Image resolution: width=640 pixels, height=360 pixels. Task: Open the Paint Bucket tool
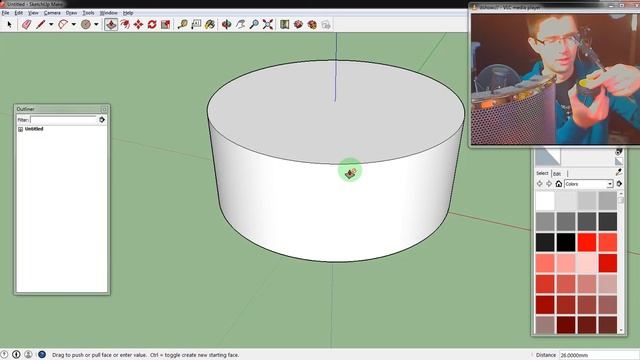(210, 24)
